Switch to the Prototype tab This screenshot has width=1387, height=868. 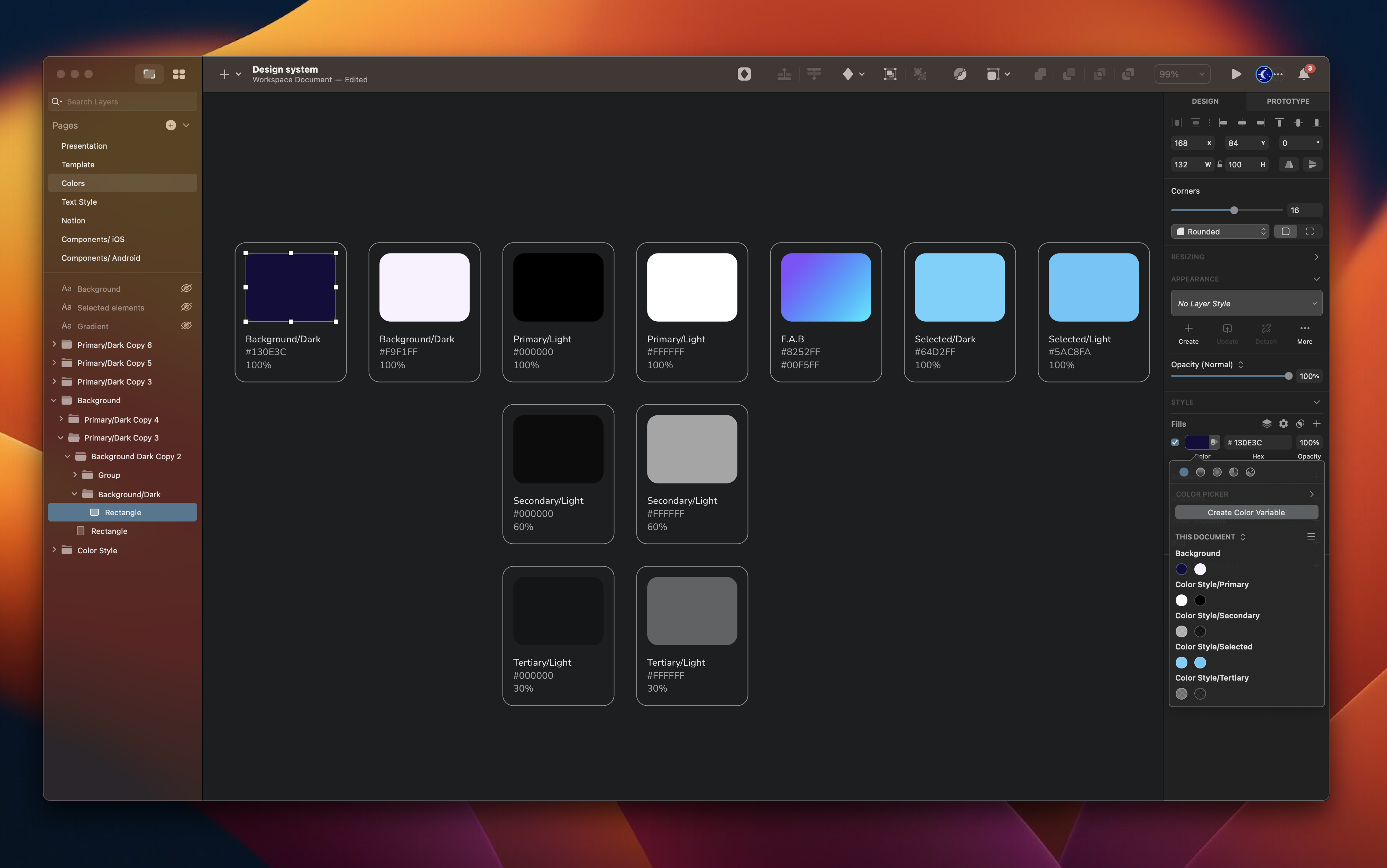click(x=1288, y=101)
